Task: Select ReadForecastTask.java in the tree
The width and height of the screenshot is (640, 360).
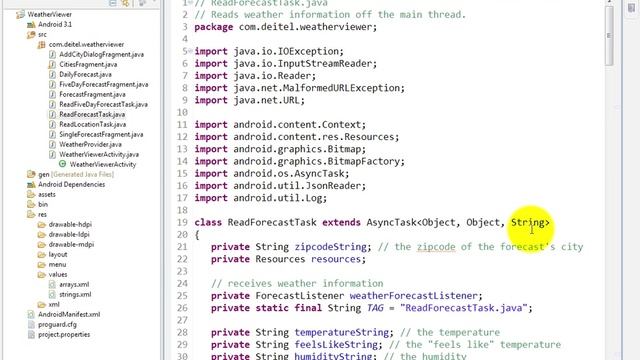Action: [92, 114]
